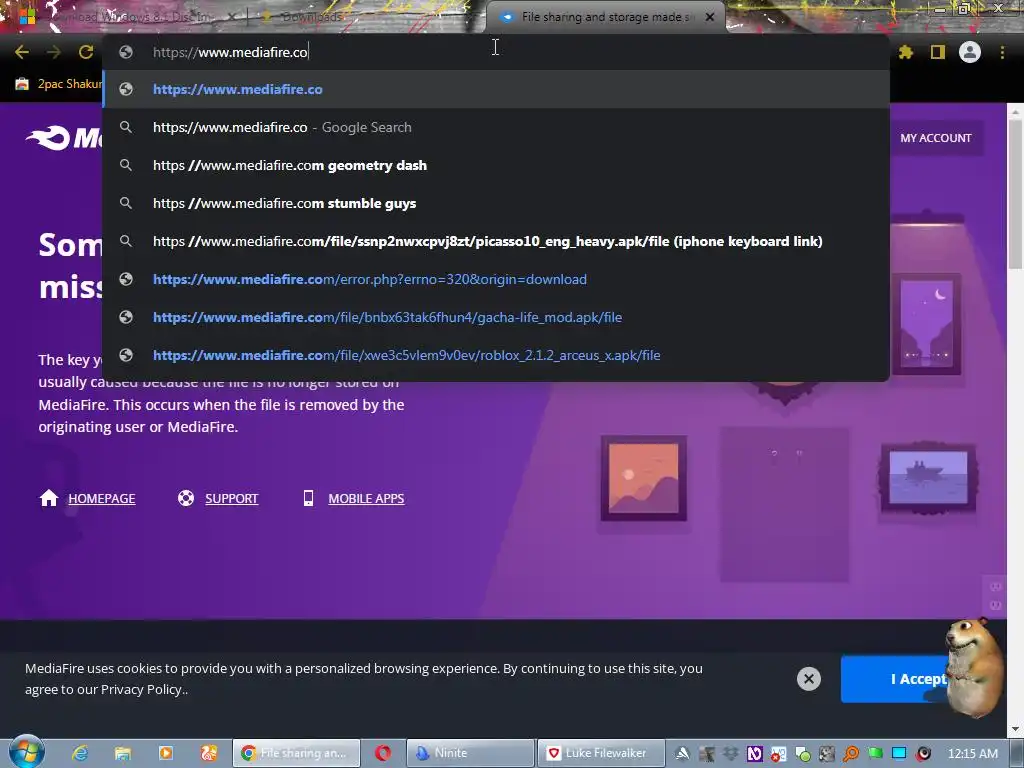Open Windows Explorer folder on taskbar

point(123,753)
